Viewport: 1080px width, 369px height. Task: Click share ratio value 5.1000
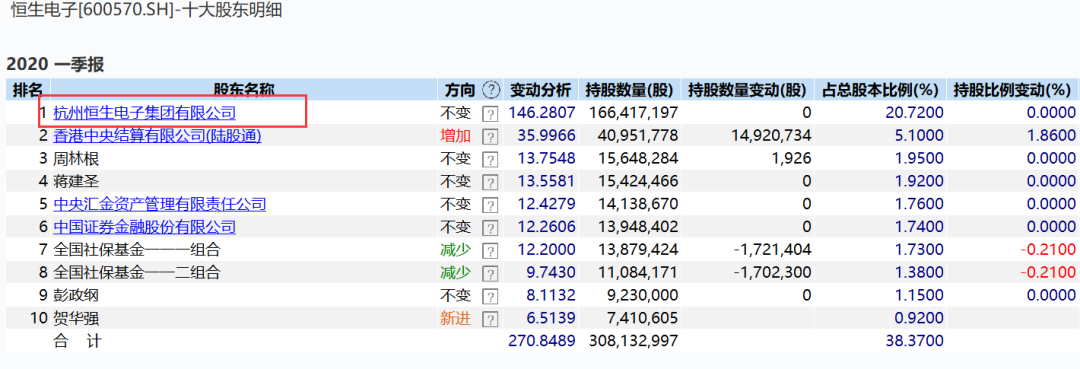pos(919,136)
